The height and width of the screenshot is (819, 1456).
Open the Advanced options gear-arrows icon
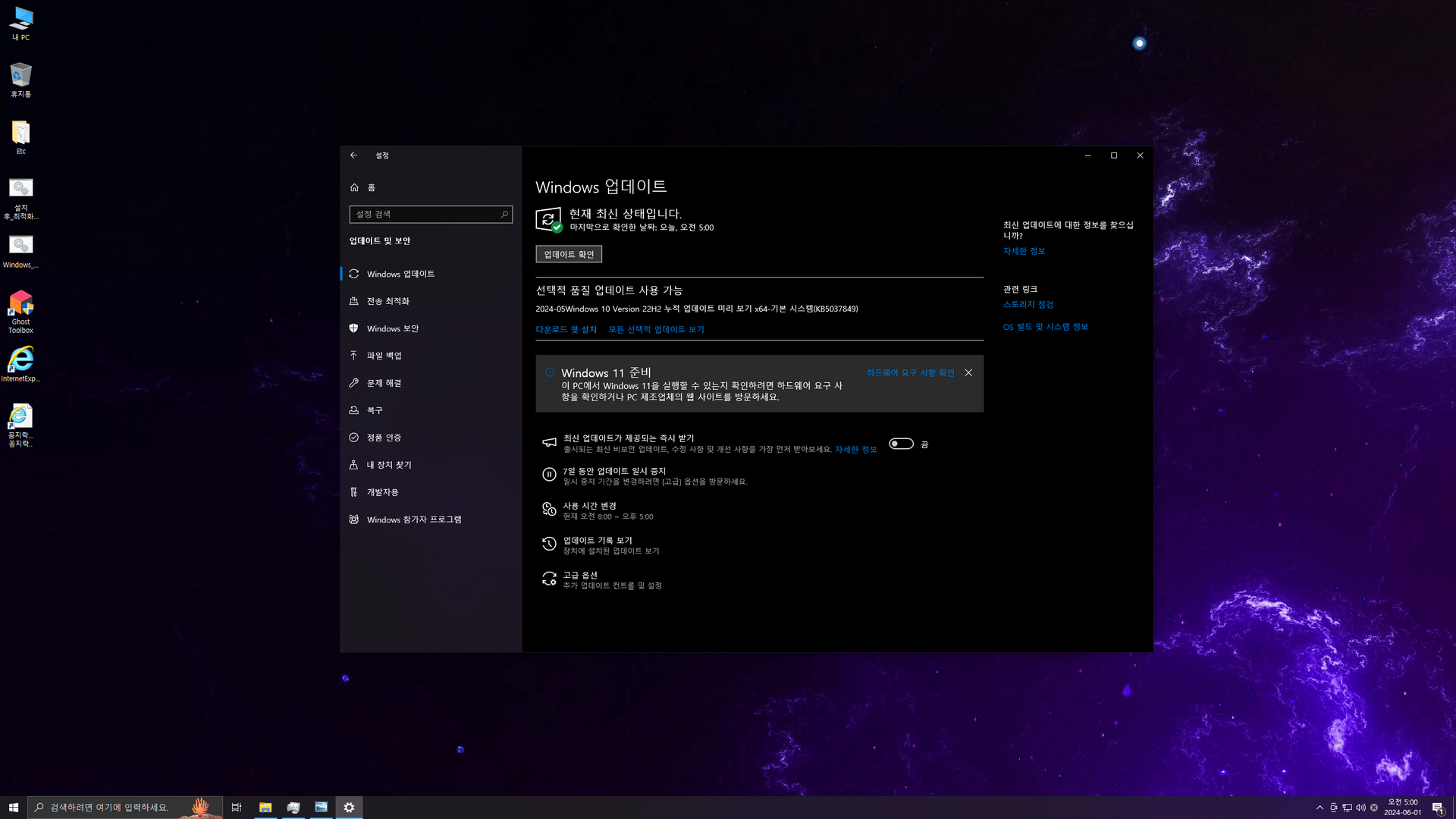coord(549,579)
